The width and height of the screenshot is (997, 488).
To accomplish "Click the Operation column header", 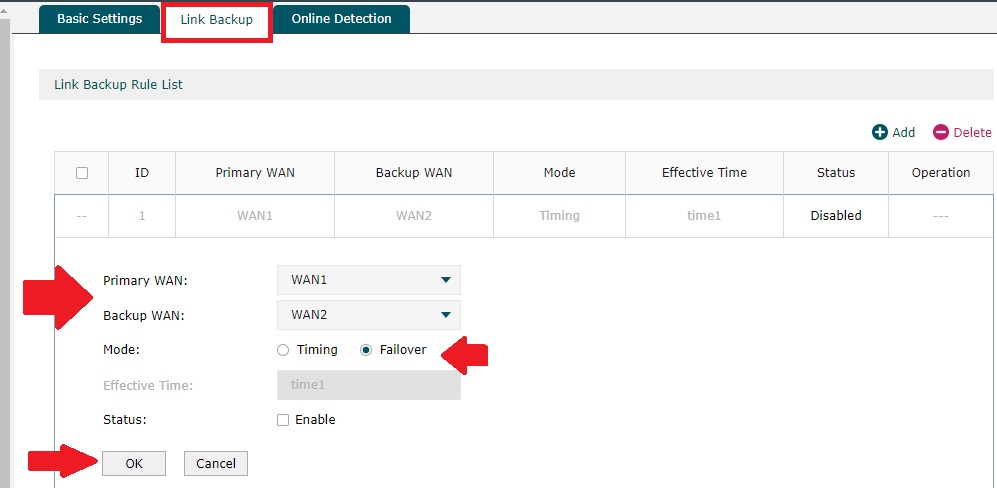I will tap(941, 172).
